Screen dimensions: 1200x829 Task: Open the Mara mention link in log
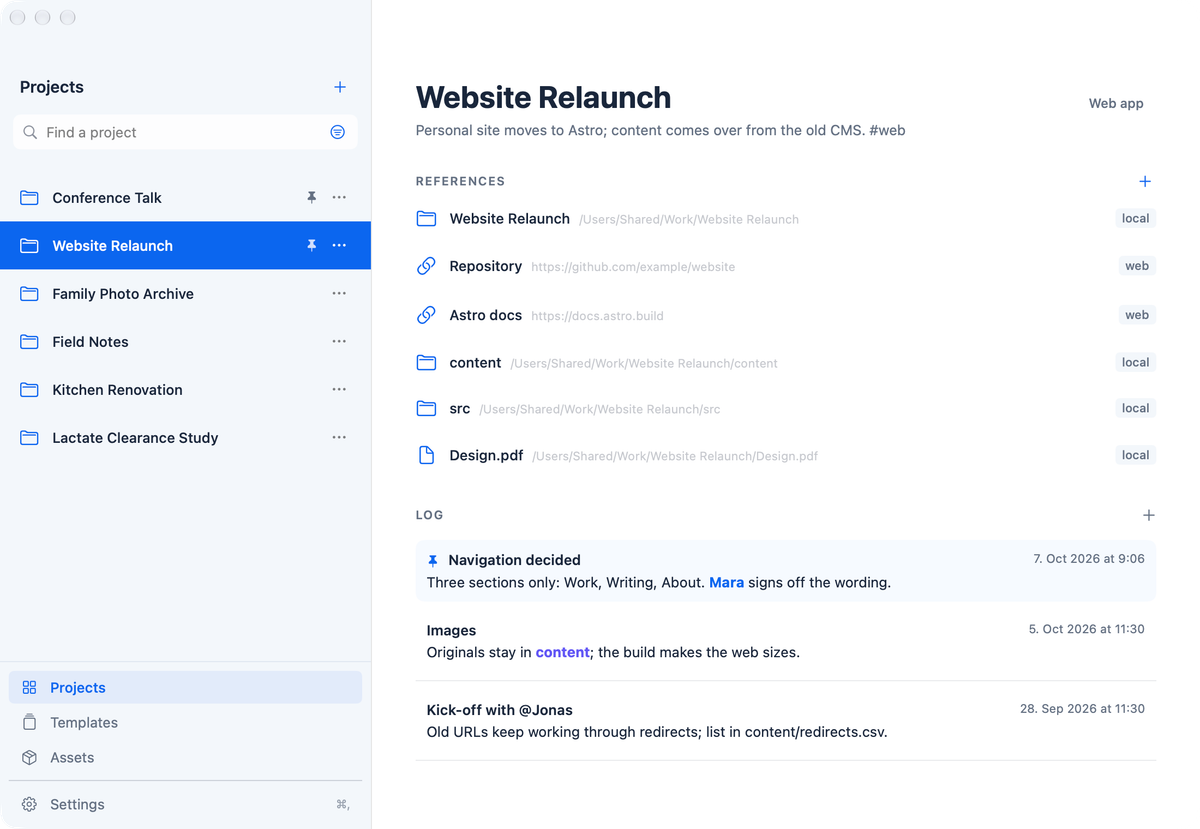[x=726, y=582]
